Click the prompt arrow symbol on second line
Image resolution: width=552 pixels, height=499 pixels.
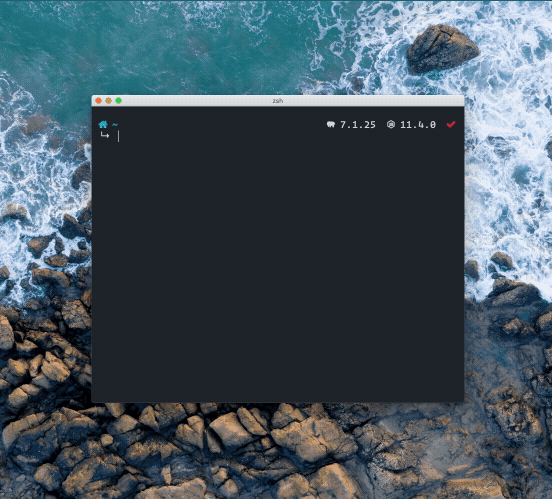pos(105,135)
